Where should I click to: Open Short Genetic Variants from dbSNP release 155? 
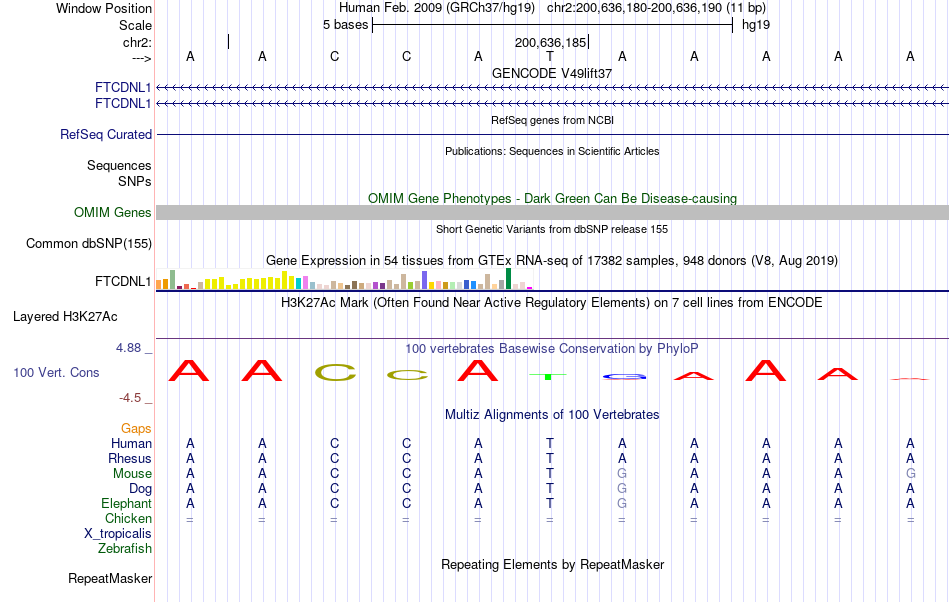pos(552,229)
